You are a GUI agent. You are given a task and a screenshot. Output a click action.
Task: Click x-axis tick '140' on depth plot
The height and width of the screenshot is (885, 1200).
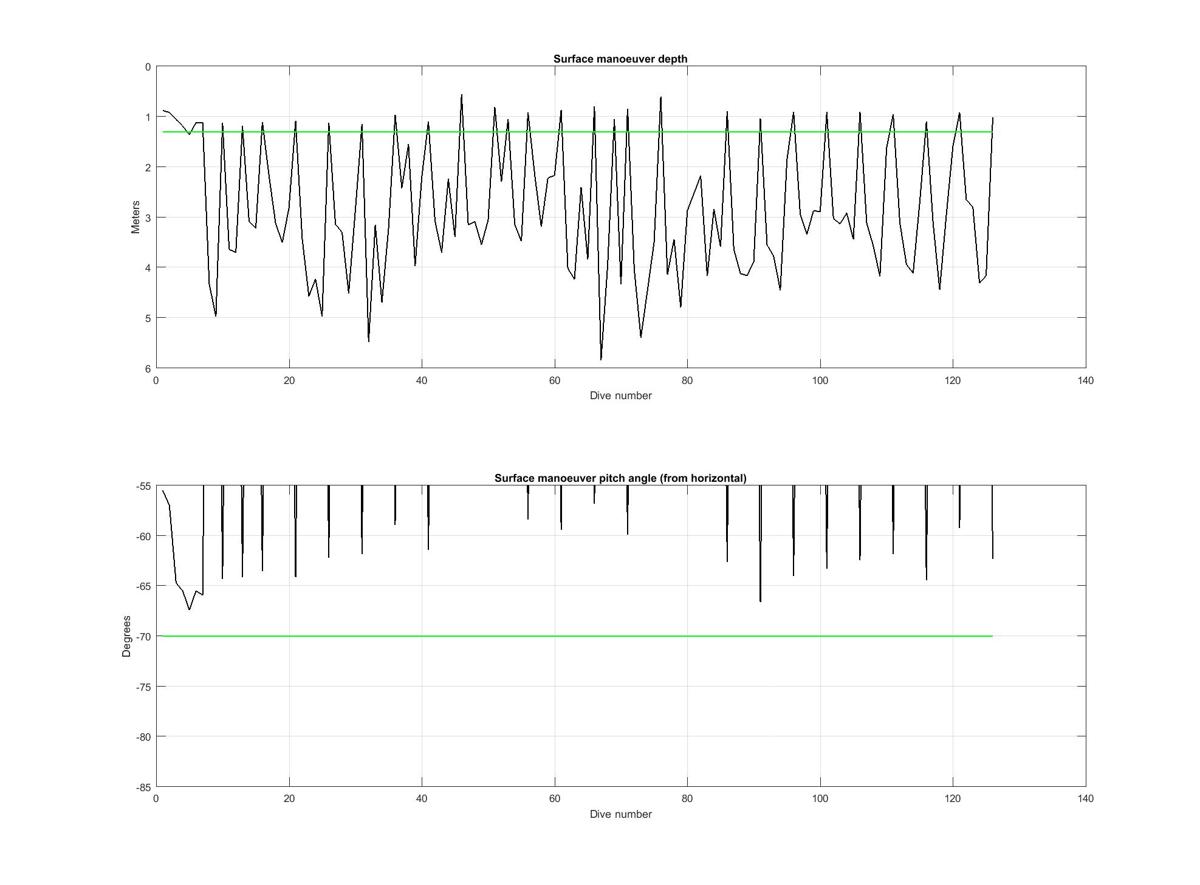point(1086,380)
